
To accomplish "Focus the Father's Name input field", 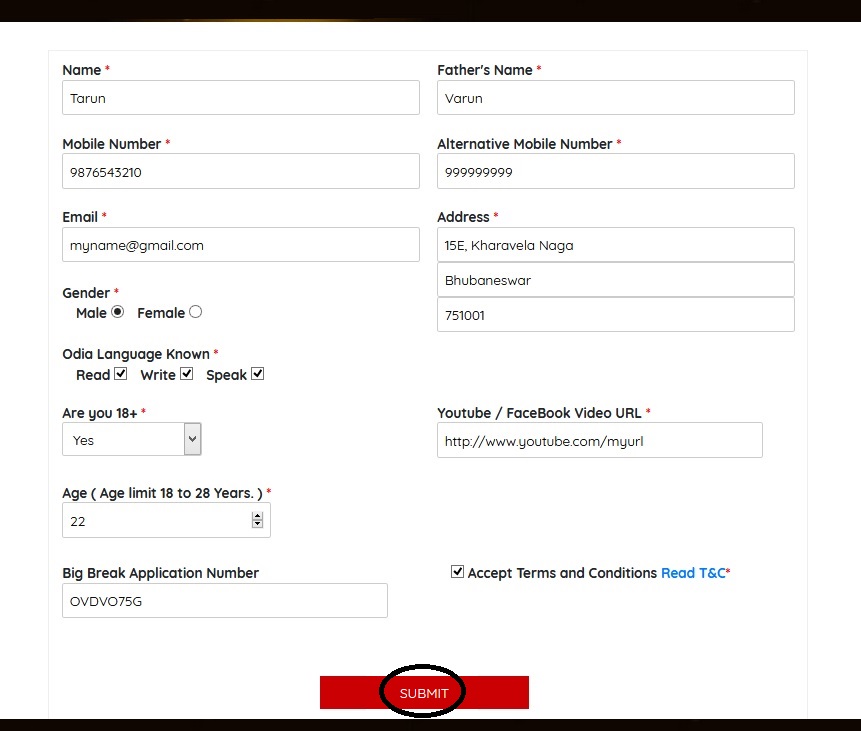I will coord(615,98).
